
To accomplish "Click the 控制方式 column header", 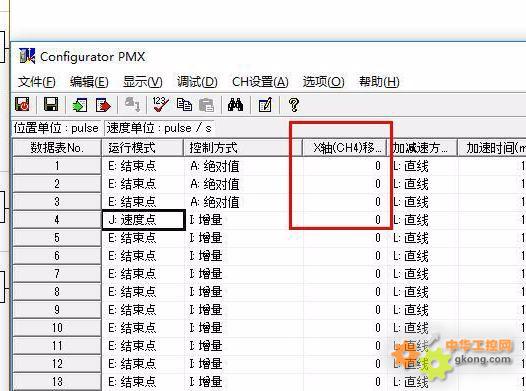I will (243, 148).
